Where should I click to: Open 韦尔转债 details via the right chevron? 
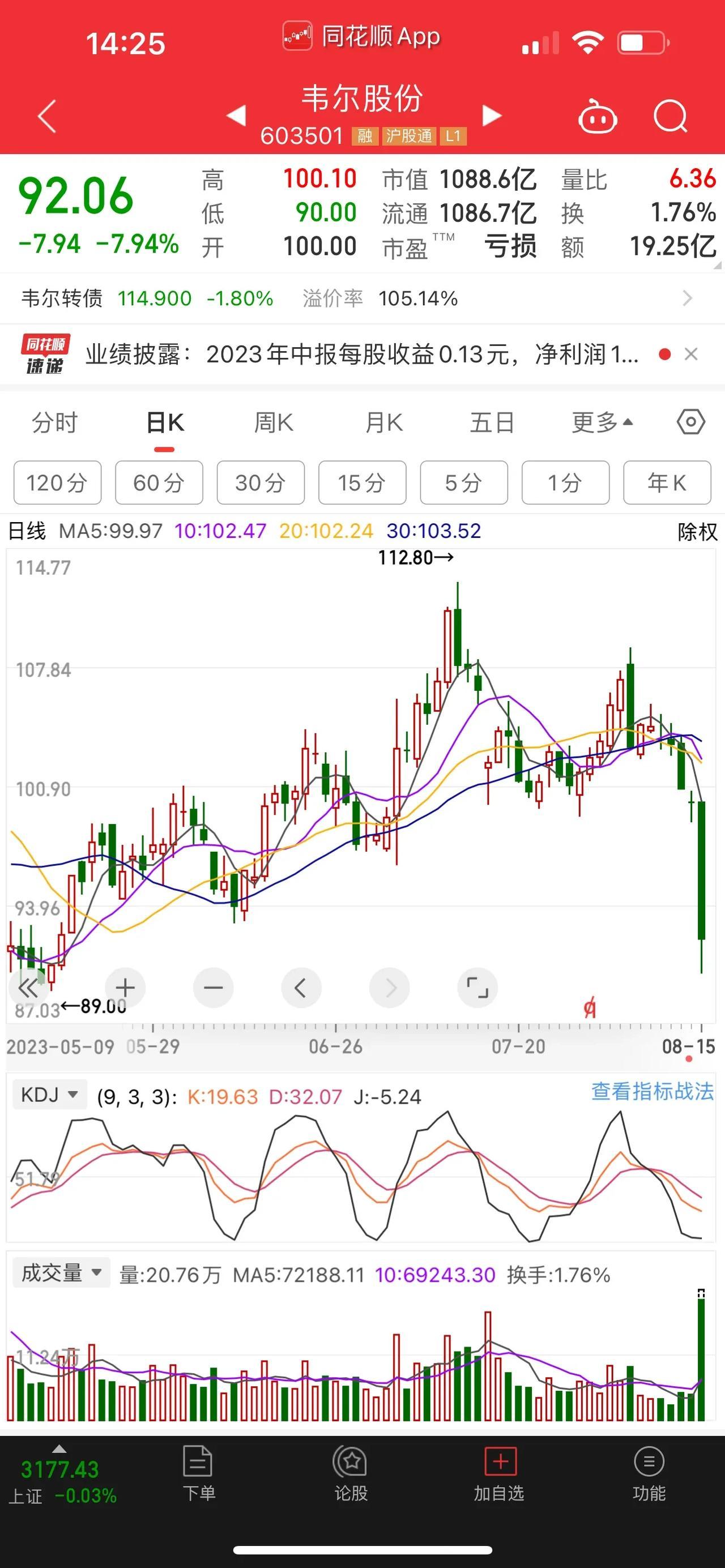[x=687, y=298]
